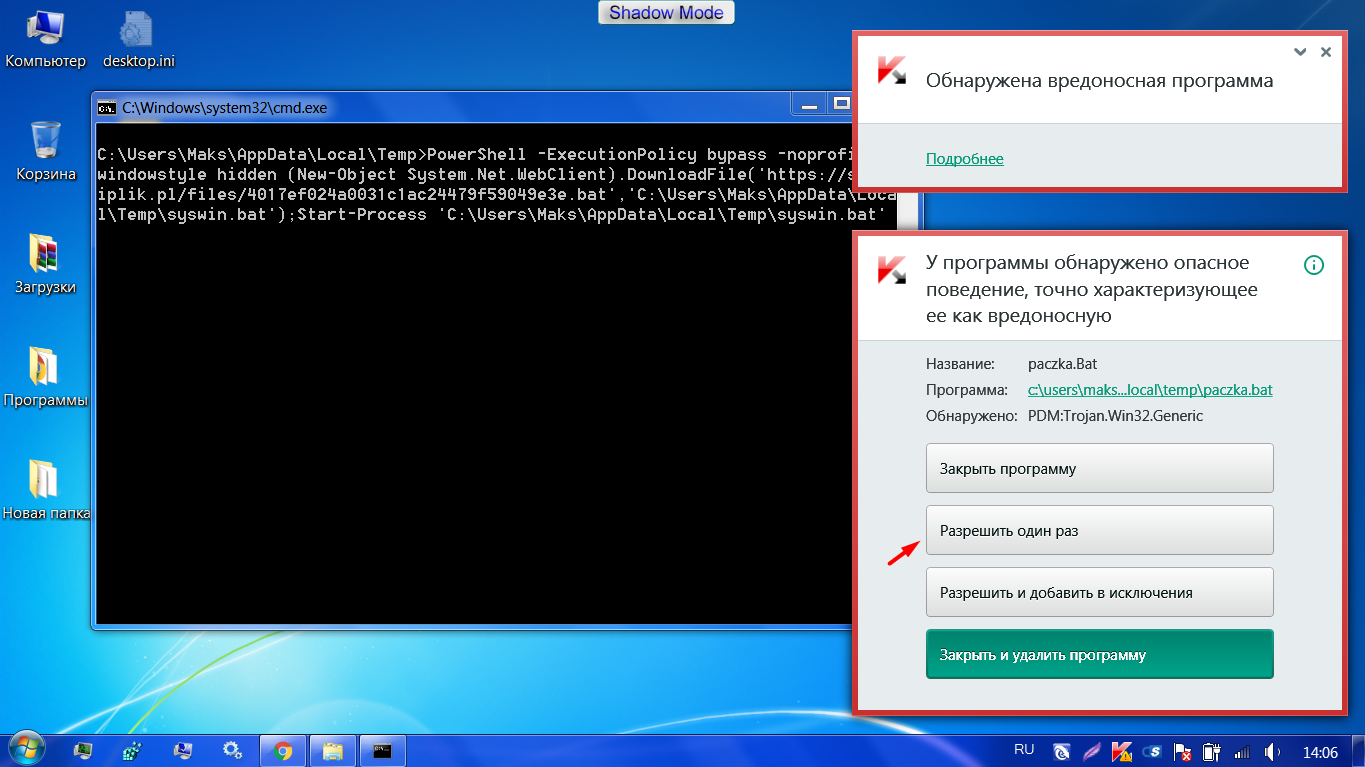Select the Программы folder on desktop
This screenshot has width=1365, height=767.
pyautogui.click(x=45, y=377)
